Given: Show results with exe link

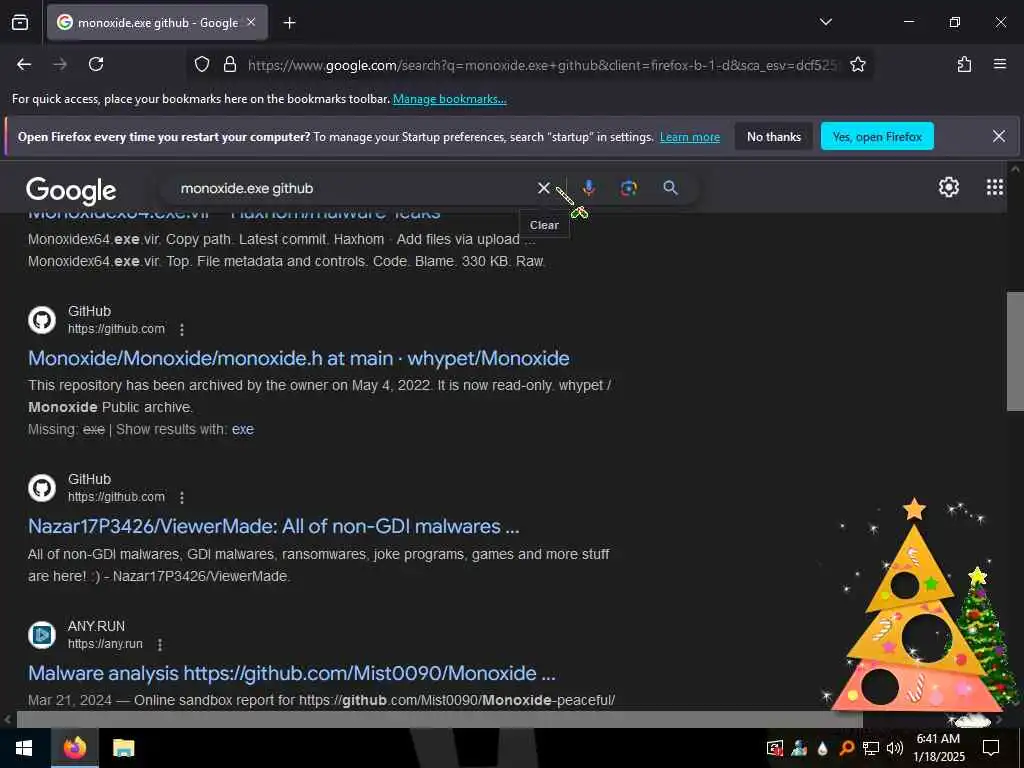Looking at the screenshot, I should click(243, 430).
